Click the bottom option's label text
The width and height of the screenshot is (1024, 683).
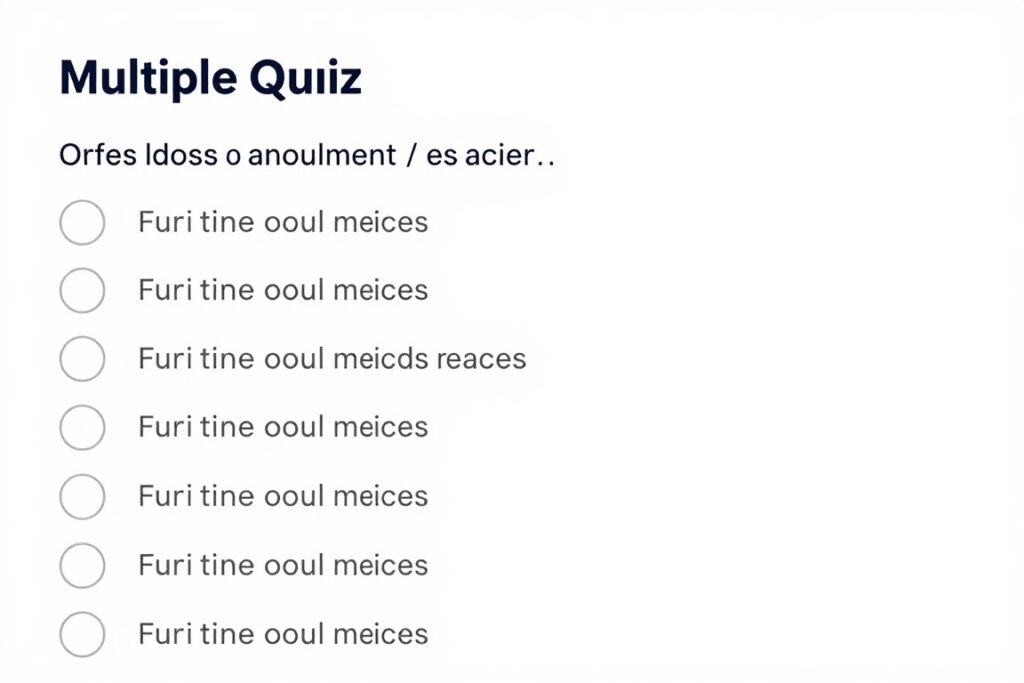click(x=282, y=633)
